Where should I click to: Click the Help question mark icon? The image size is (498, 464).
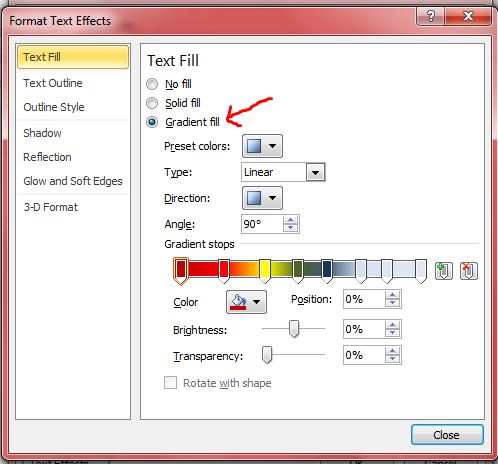(x=430, y=16)
